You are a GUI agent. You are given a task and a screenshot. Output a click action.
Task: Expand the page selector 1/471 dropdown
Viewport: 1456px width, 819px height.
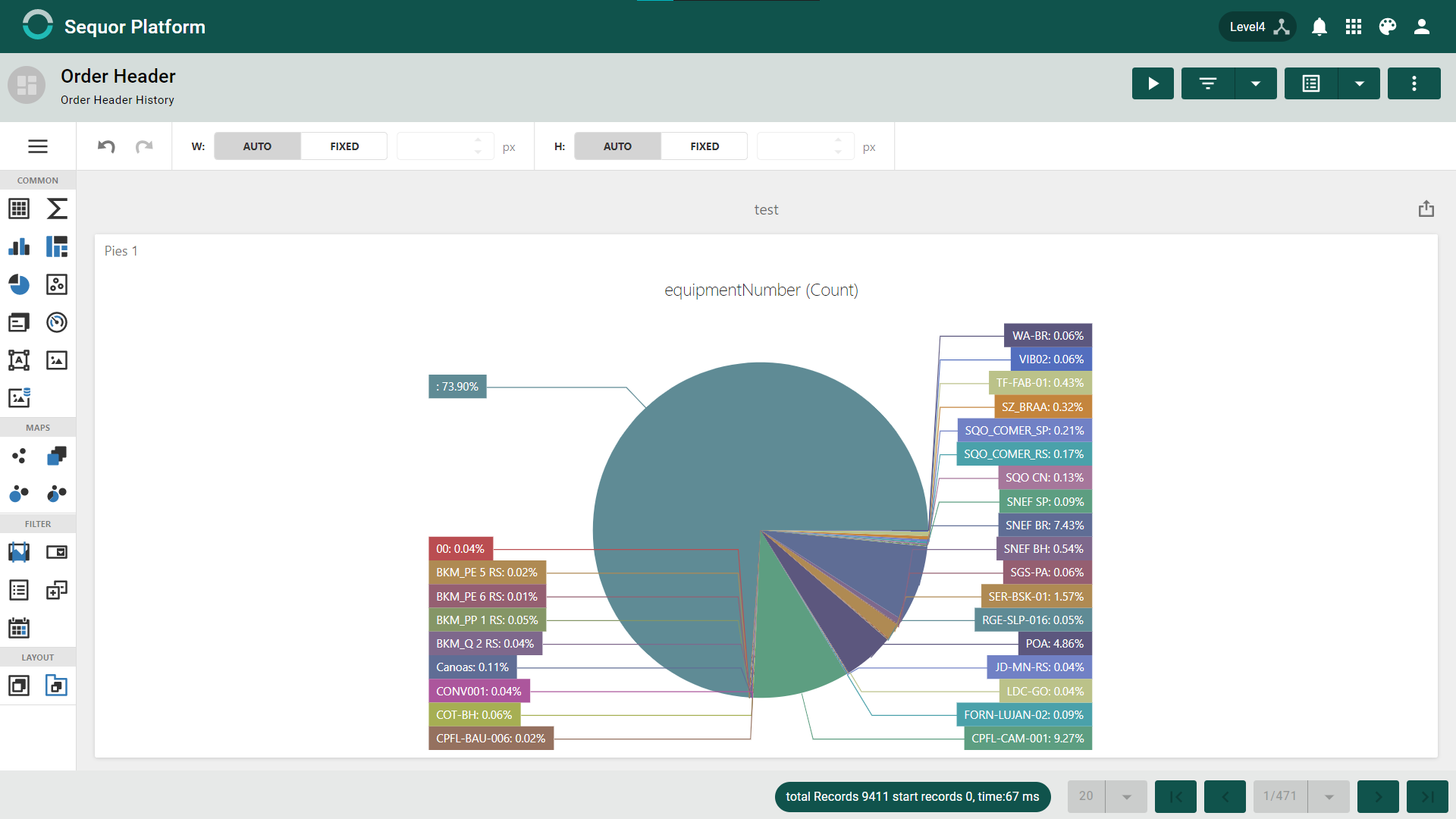point(1301,796)
